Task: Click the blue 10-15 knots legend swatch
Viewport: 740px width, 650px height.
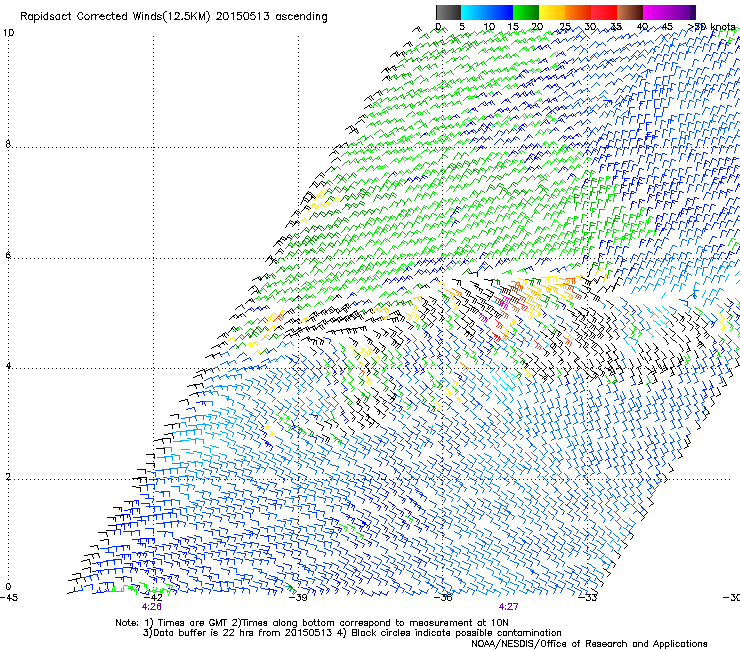Action: (500, 12)
